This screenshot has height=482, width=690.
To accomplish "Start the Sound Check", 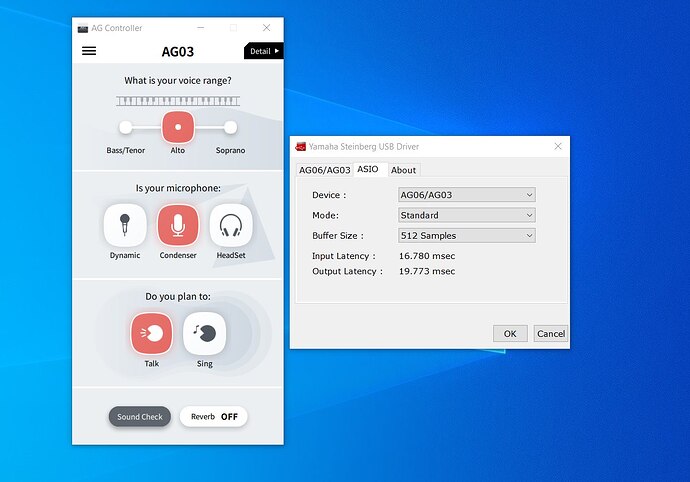I will tap(140, 416).
